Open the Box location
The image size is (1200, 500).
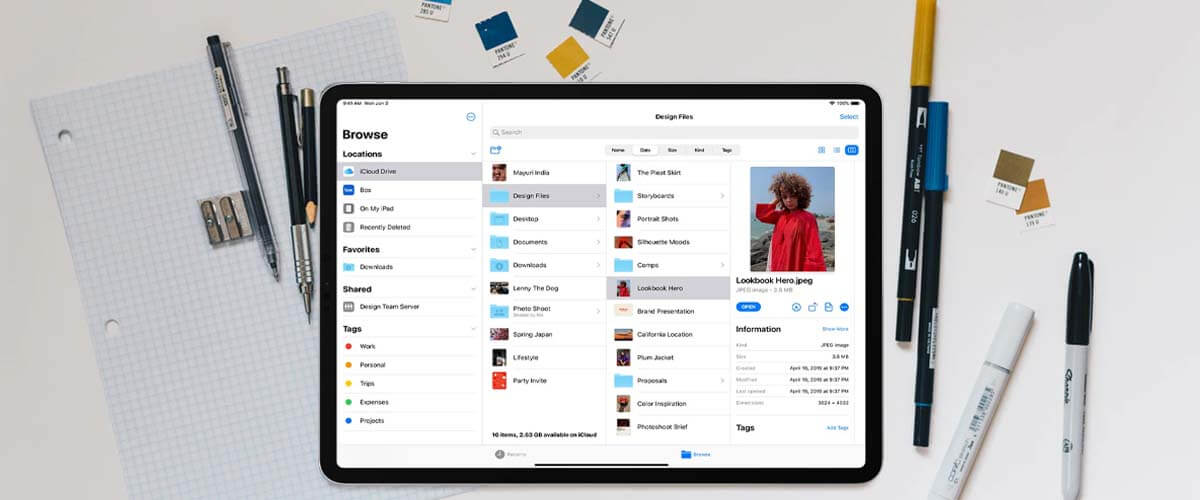[x=411, y=190]
